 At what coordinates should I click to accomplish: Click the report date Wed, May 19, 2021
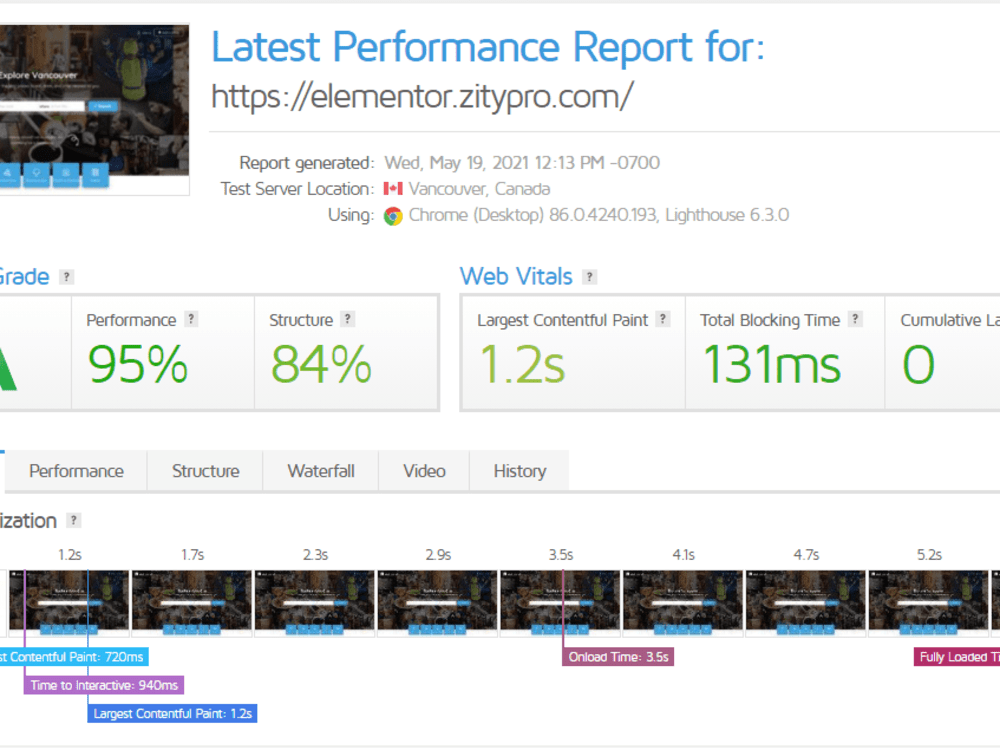pyautogui.click(x=522, y=163)
